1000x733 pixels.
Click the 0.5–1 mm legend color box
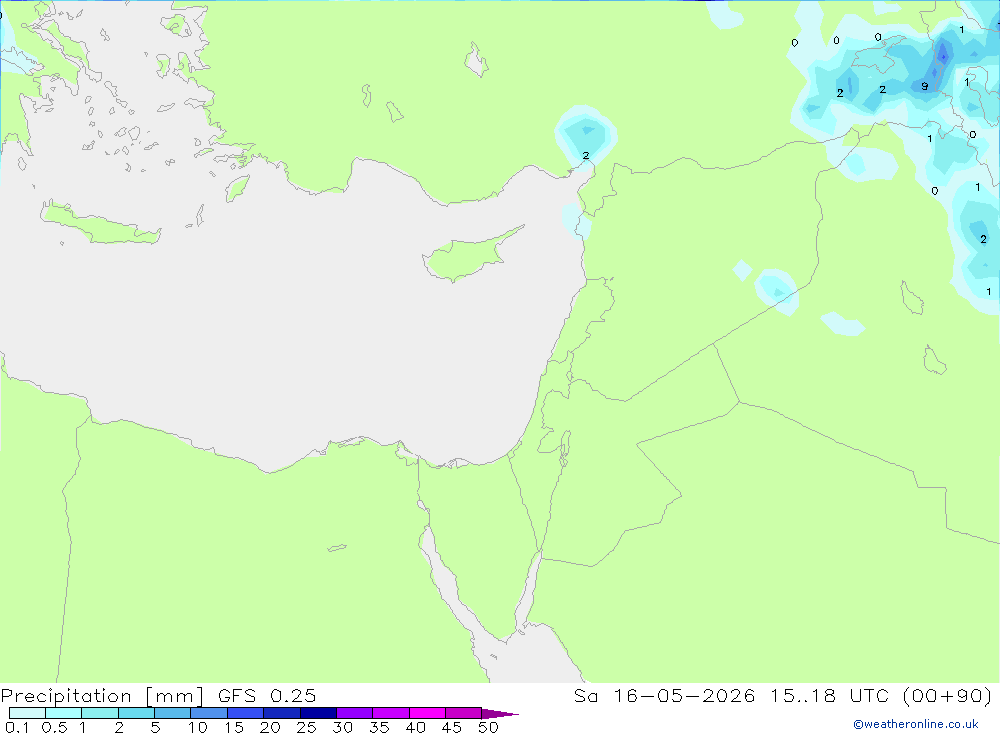click(x=63, y=713)
